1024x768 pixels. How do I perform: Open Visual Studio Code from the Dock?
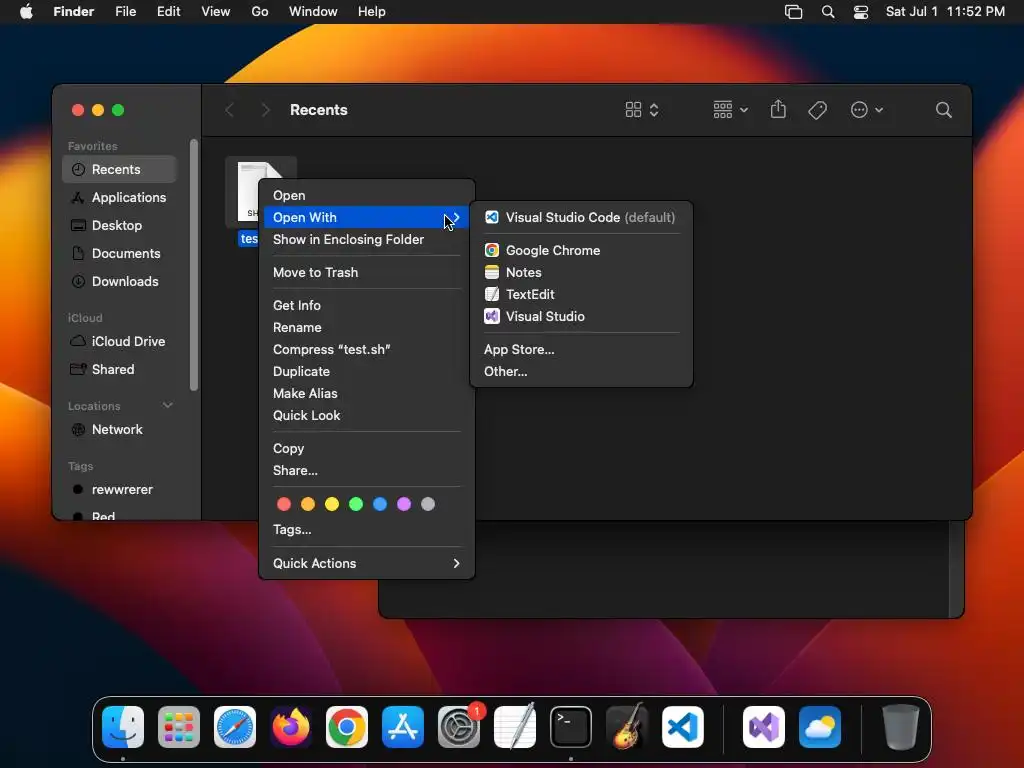683,727
